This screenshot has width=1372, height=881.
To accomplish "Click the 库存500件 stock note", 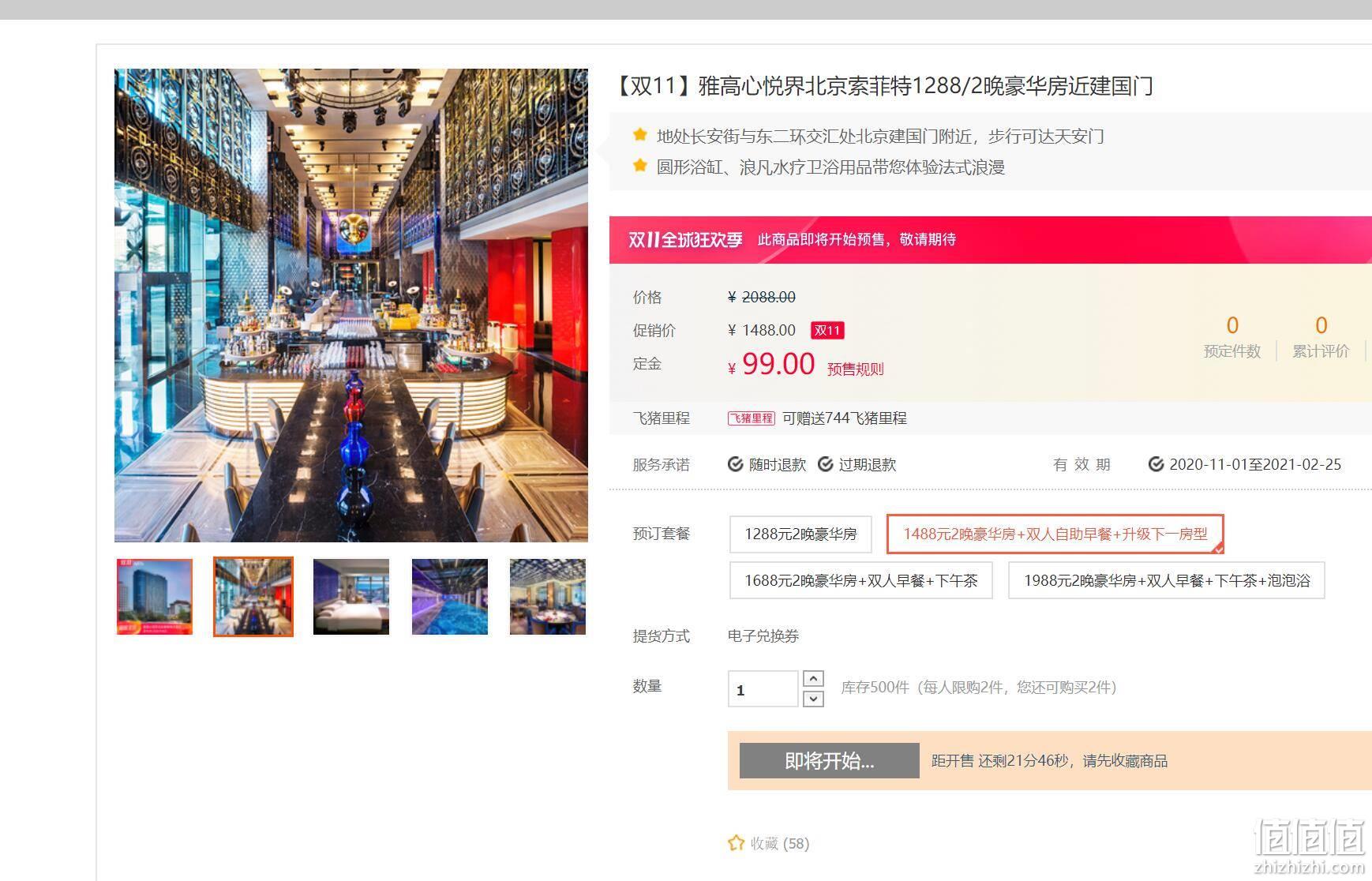I will coord(979,688).
